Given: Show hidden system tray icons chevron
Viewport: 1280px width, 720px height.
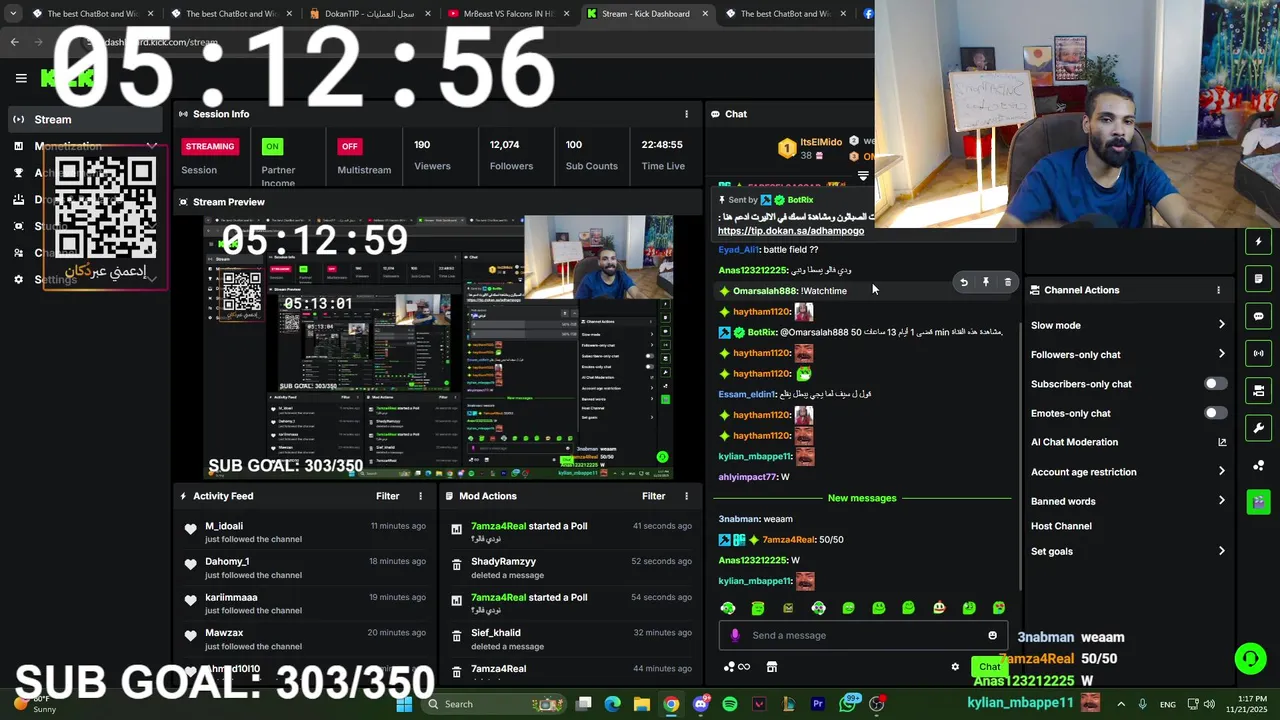Looking at the screenshot, I should click(1120, 704).
